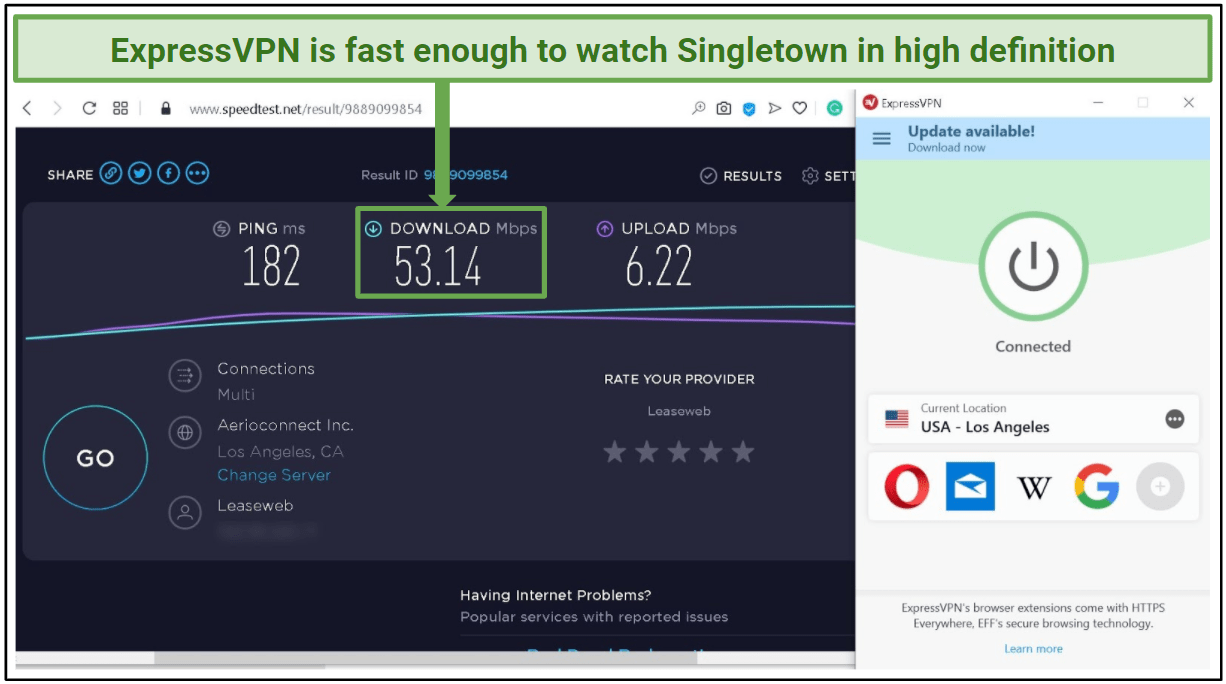Select the Los Angeles, CA text
The width and height of the screenshot is (1226, 684).
pos(280,451)
